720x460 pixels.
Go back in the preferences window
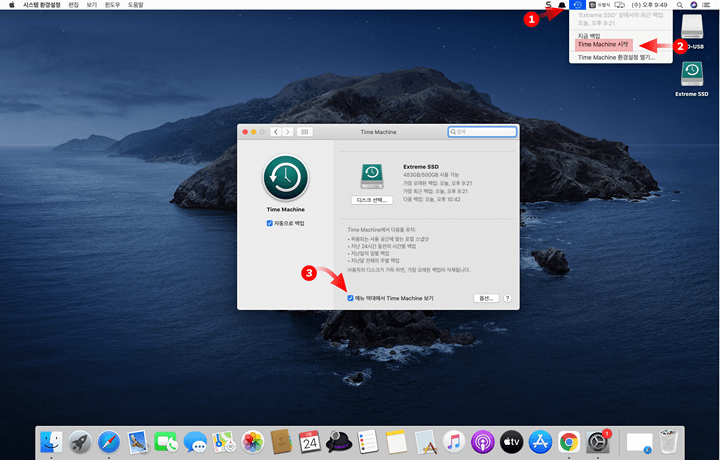(276, 132)
